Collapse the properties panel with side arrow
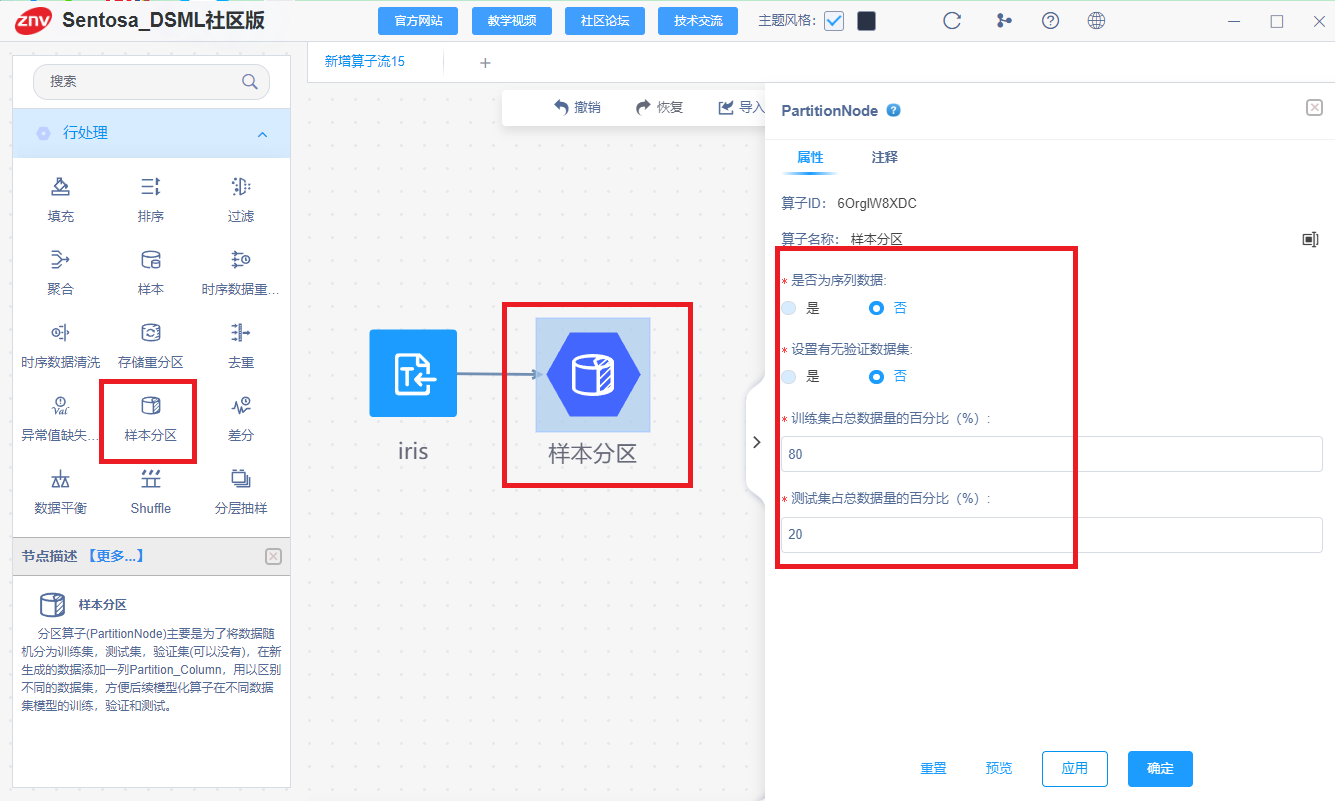This screenshot has width=1335, height=801. tap(756, 442)
